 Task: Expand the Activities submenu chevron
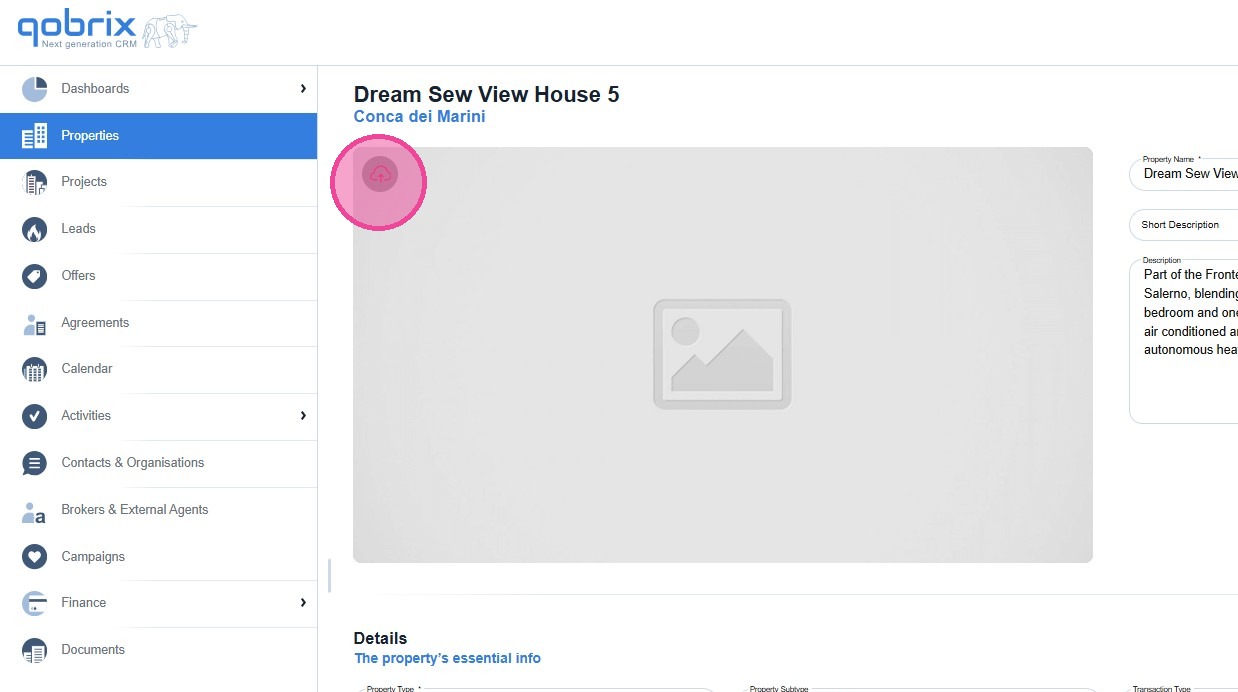click(x=303, y=416)
